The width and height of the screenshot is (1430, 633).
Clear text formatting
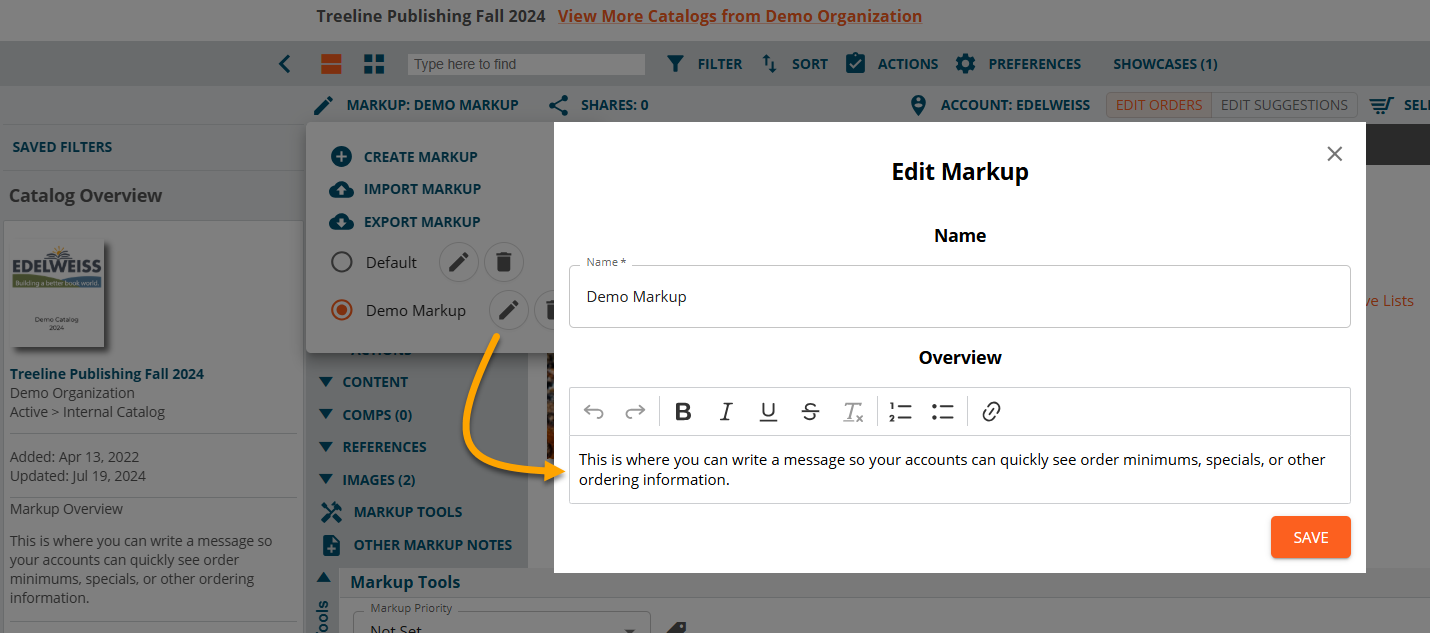853,412
